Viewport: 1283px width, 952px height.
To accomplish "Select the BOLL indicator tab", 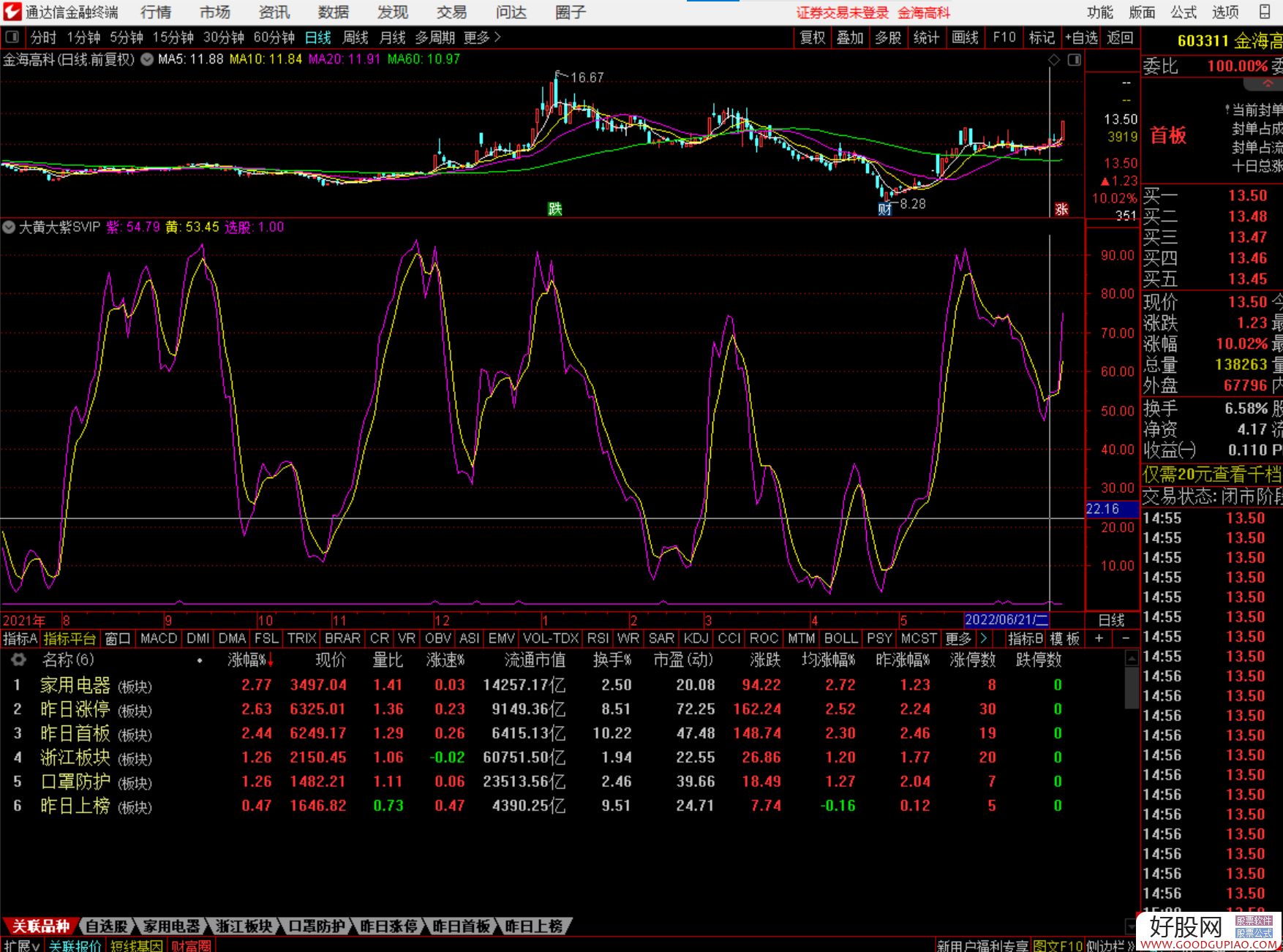I will [x=840, y=638].
